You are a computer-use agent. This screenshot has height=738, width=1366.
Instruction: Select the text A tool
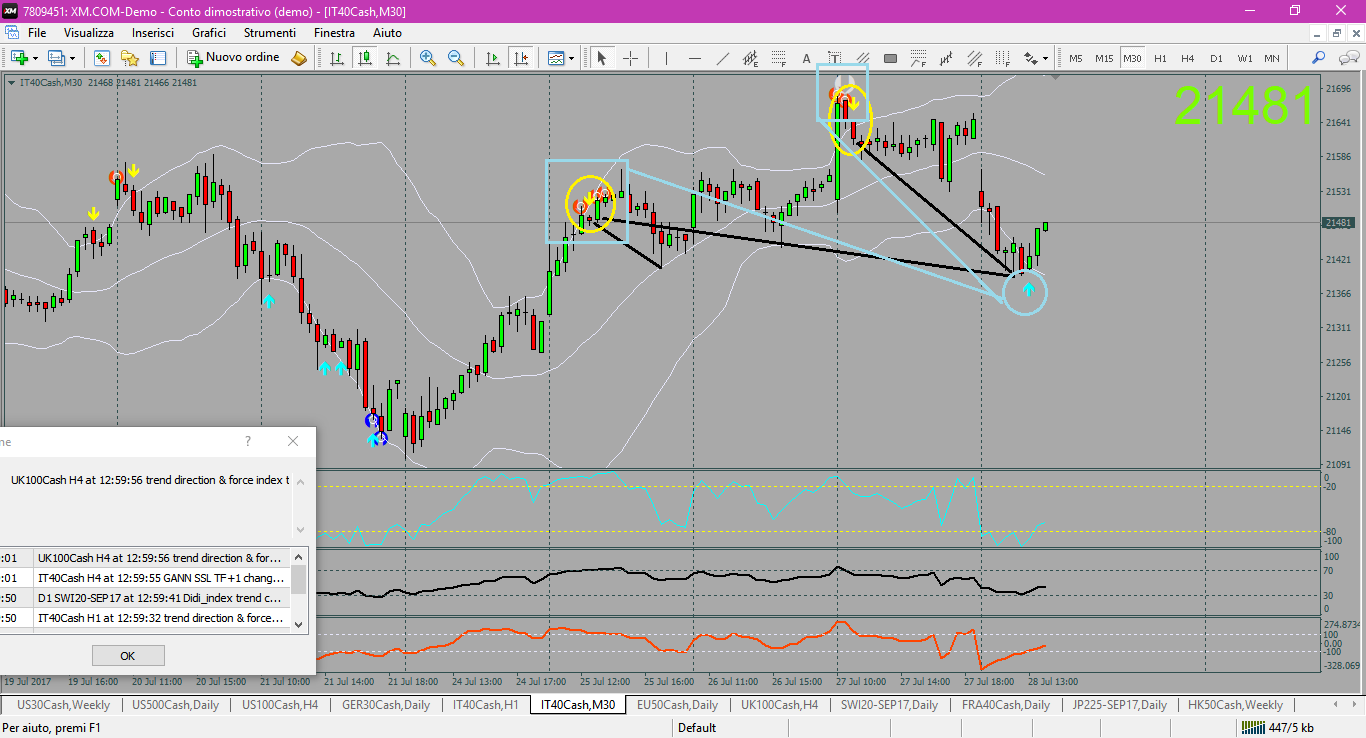(806, 58)
